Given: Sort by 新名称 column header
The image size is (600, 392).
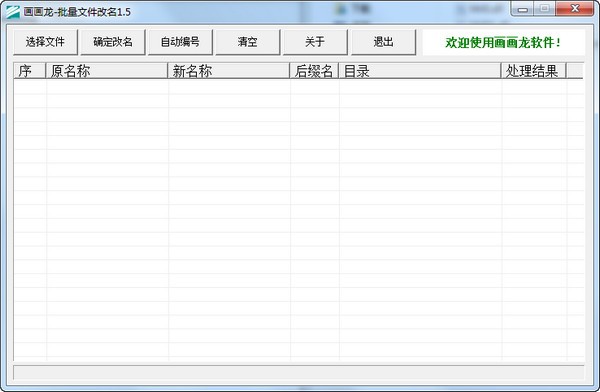Looking at the screenshot, I should click(229, 71).
